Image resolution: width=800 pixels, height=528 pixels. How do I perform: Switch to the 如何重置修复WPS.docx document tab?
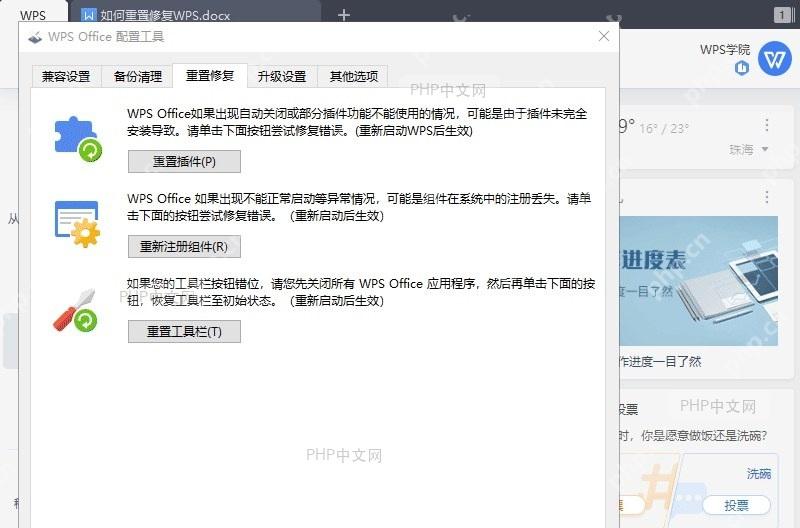pos(195,14)
